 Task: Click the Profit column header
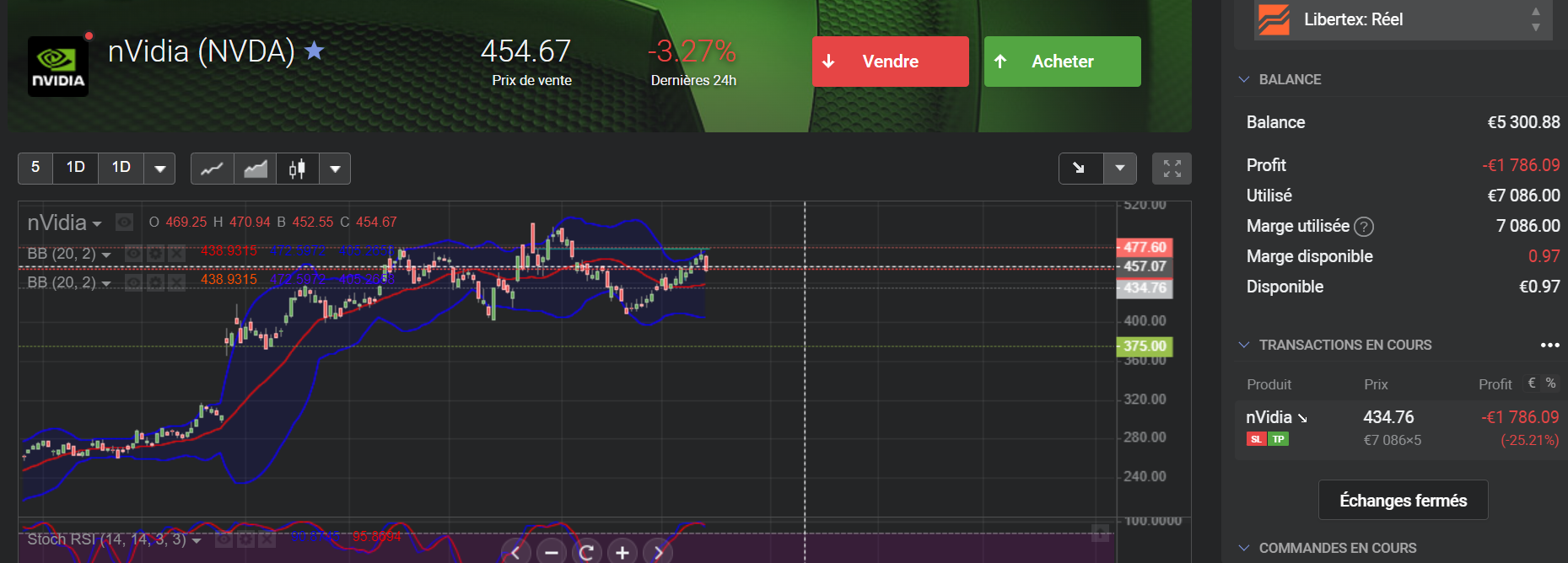pyautogui.click(x=1495, y=384)
